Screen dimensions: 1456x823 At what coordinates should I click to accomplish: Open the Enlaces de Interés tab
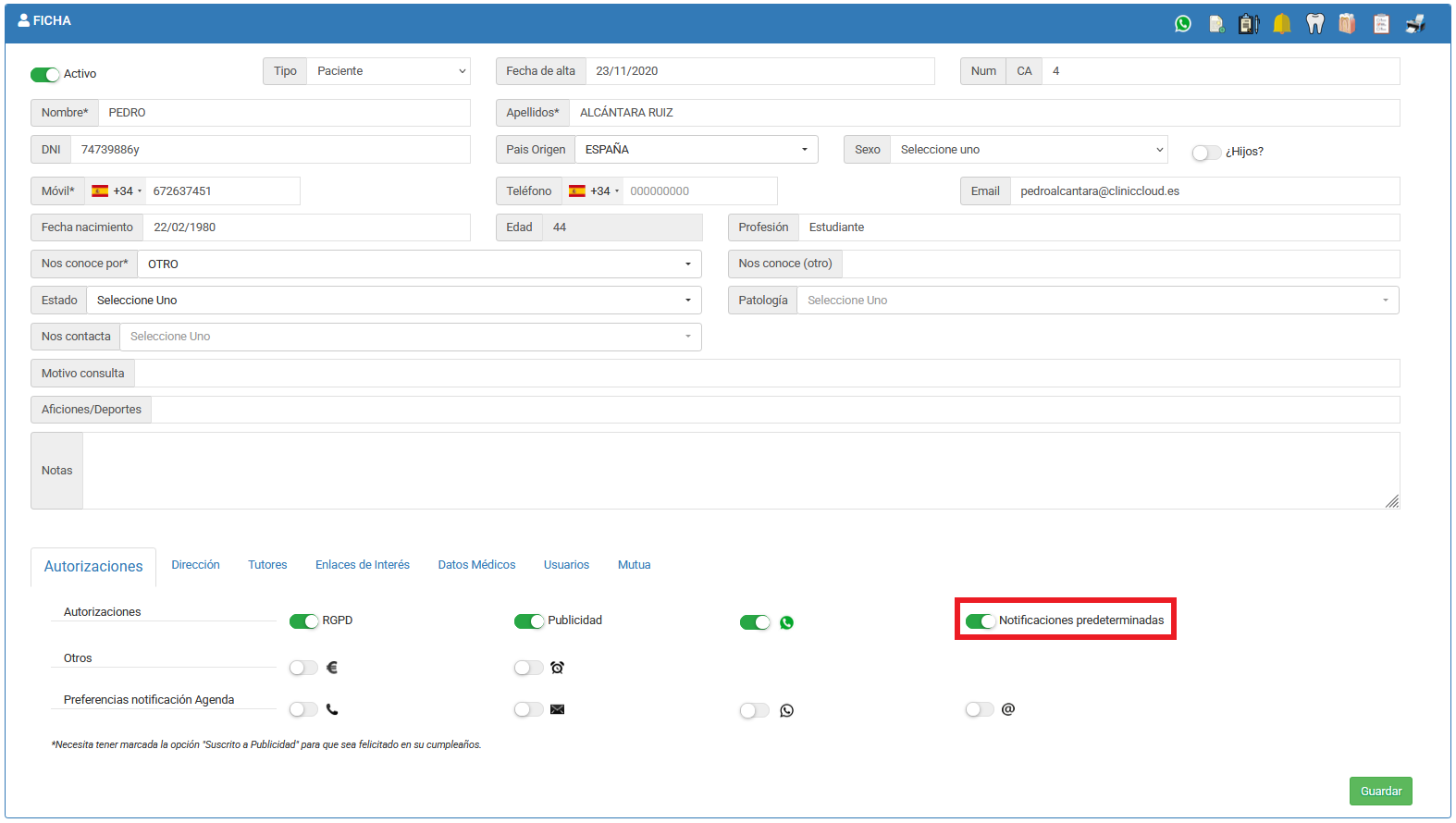tap(363, 565)
